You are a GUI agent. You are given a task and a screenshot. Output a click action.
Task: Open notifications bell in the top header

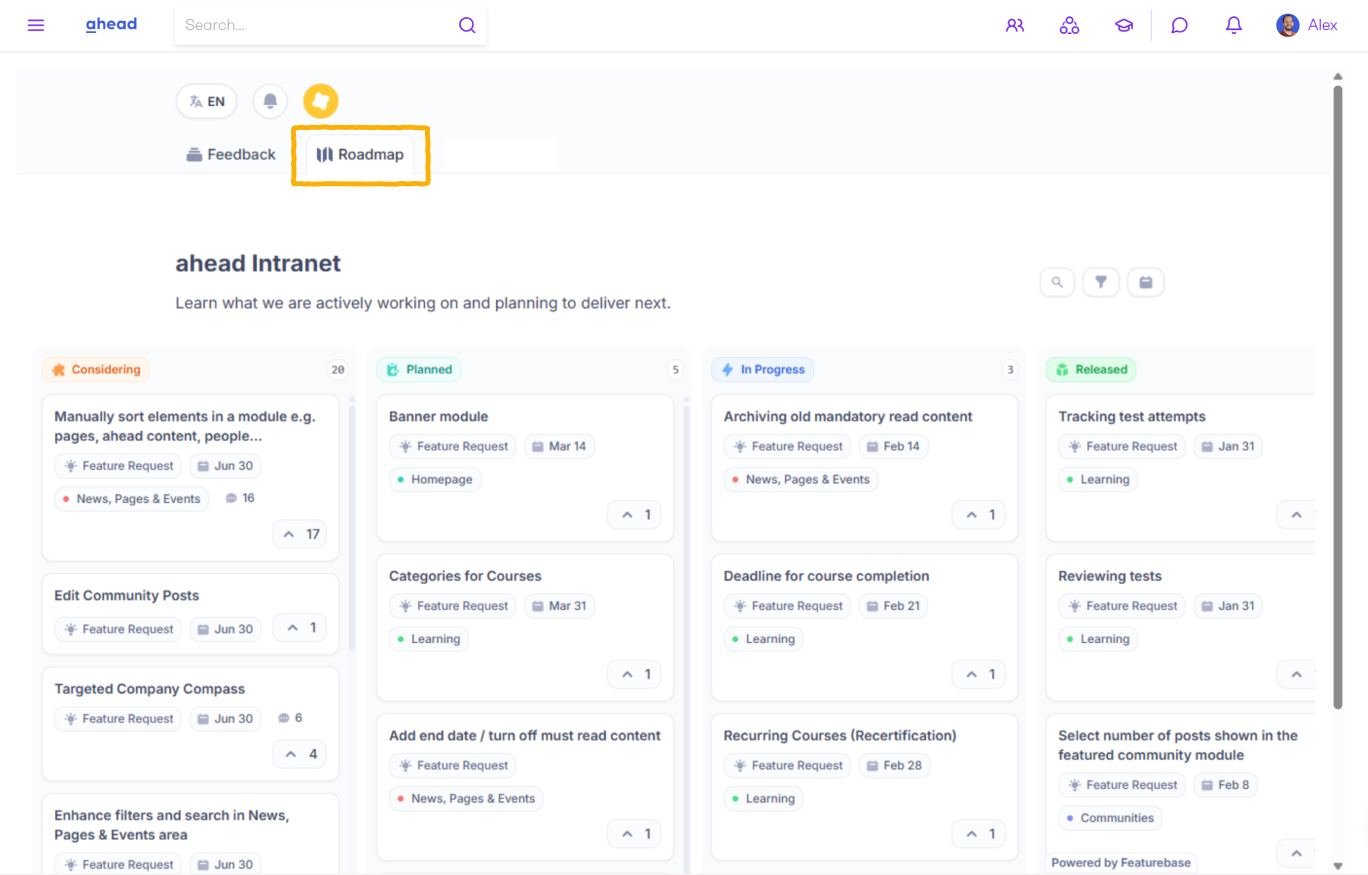click(1233, 25)
